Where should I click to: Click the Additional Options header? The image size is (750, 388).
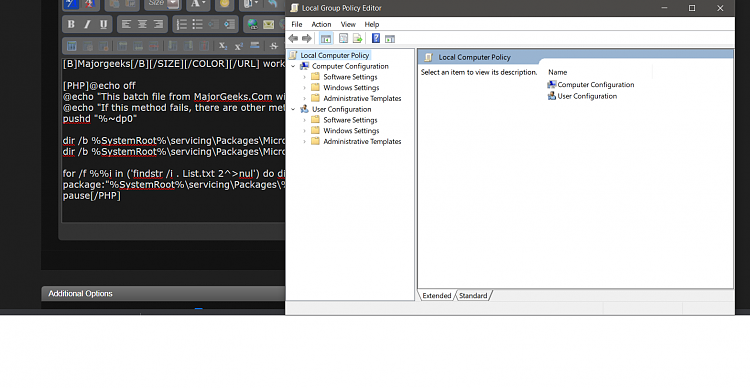click(80, 293)
